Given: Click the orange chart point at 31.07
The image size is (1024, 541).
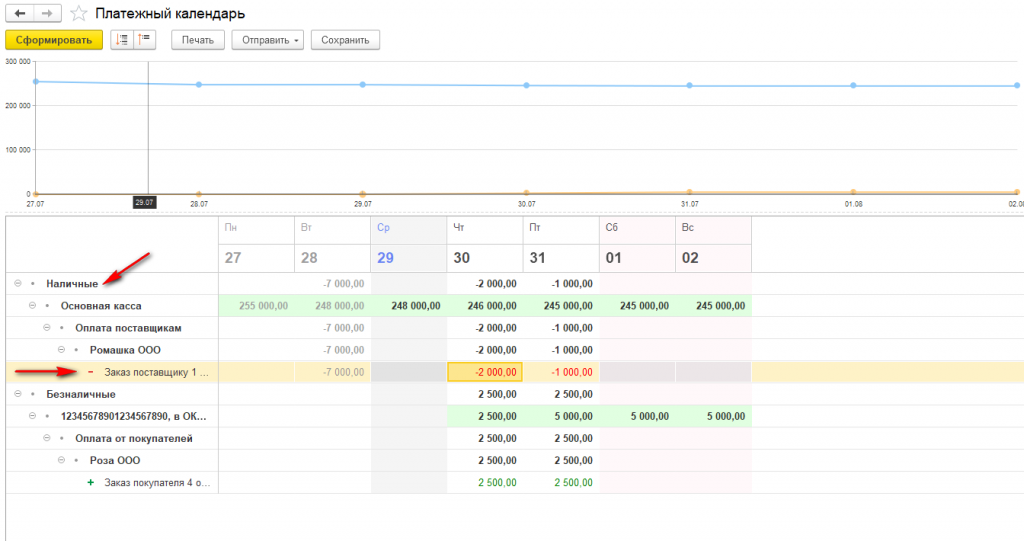Looking at the screenshot, I should point(690,192).
